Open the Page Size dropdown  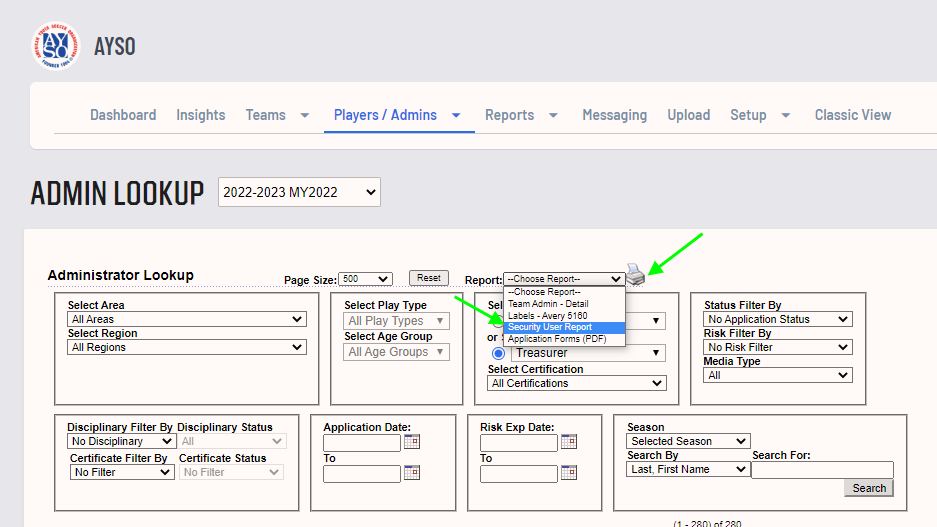point(365,279)
